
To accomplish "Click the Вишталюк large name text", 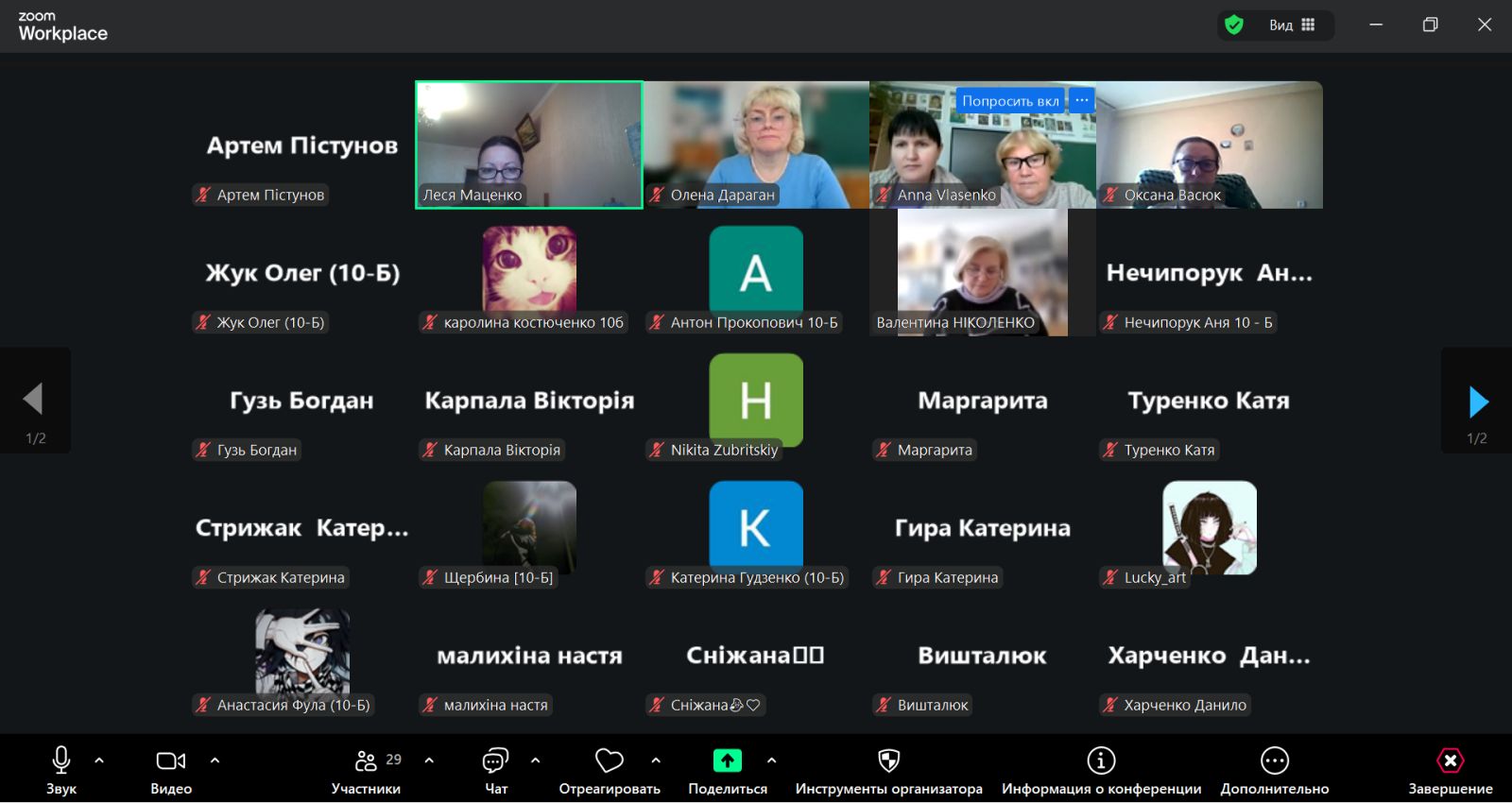I will tap(983, 656).
